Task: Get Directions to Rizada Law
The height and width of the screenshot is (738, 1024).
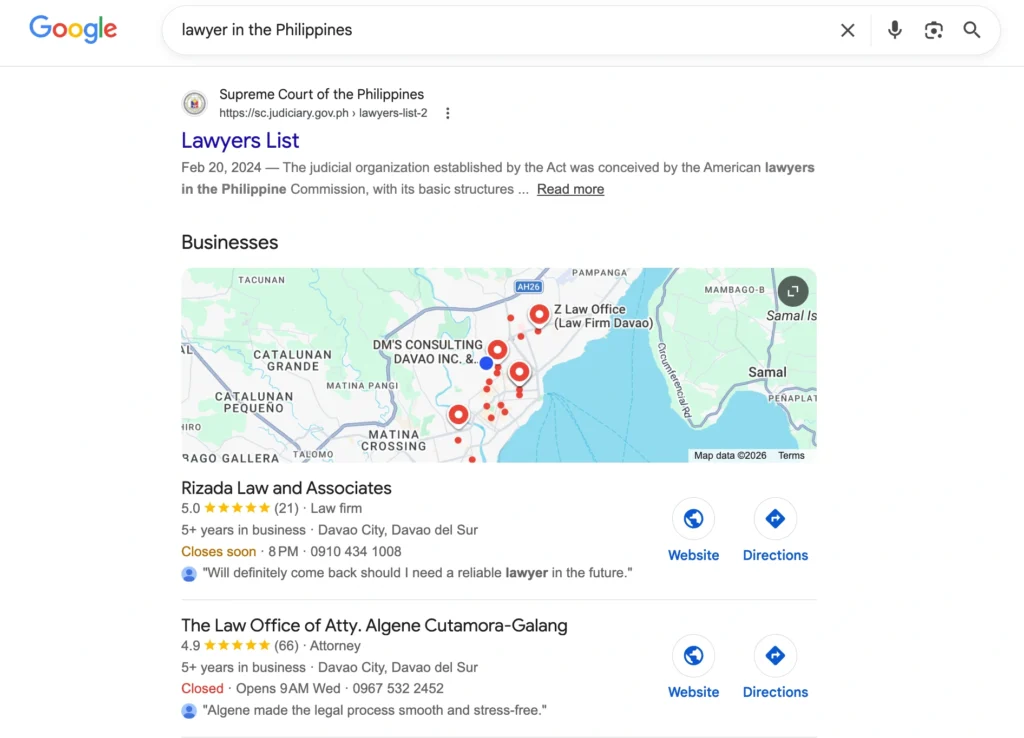Action: click(x=775, y=519)
